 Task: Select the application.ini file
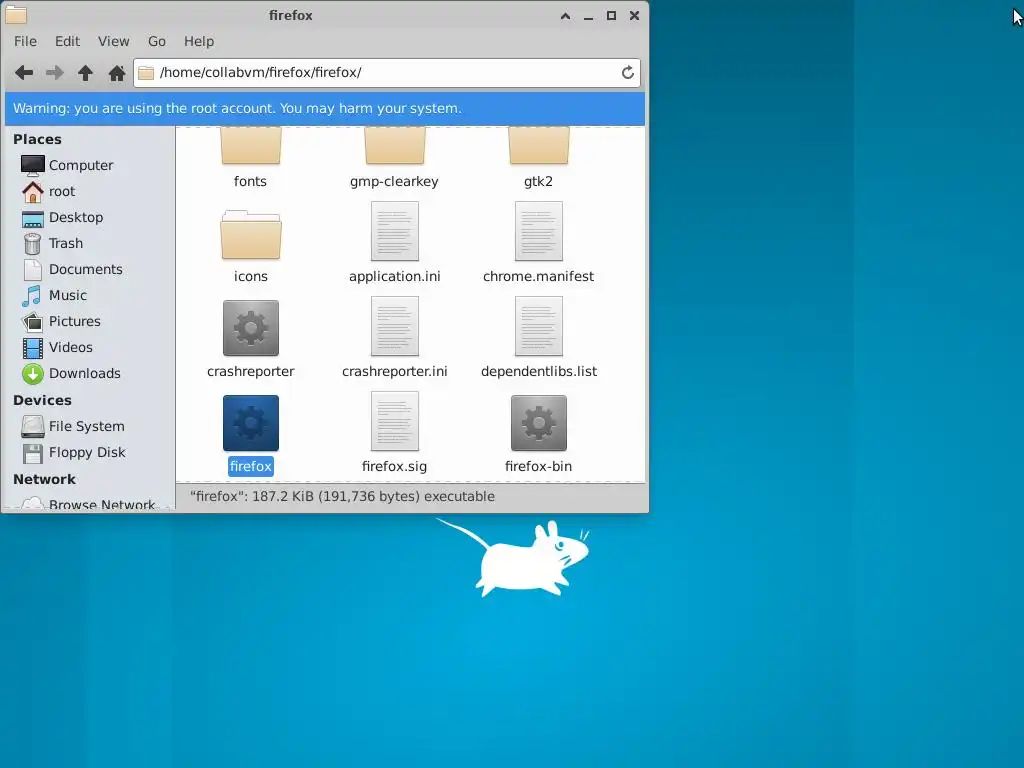coord(394,243)
